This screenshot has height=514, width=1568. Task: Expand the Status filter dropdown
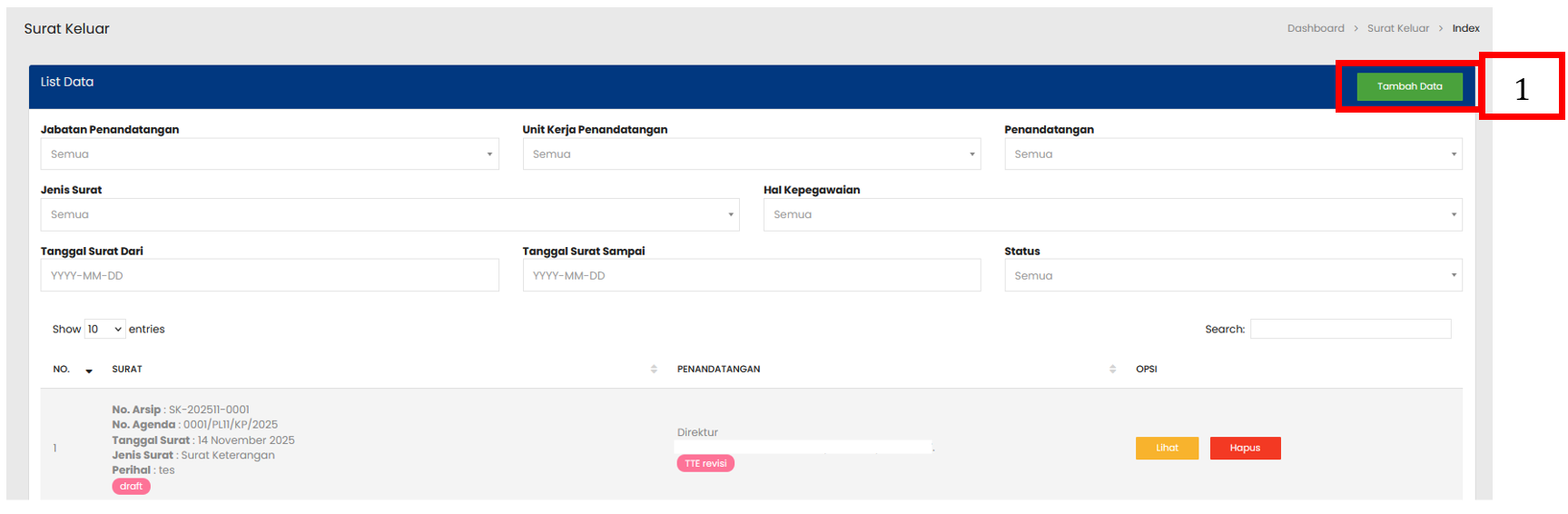click(1232, 276)
